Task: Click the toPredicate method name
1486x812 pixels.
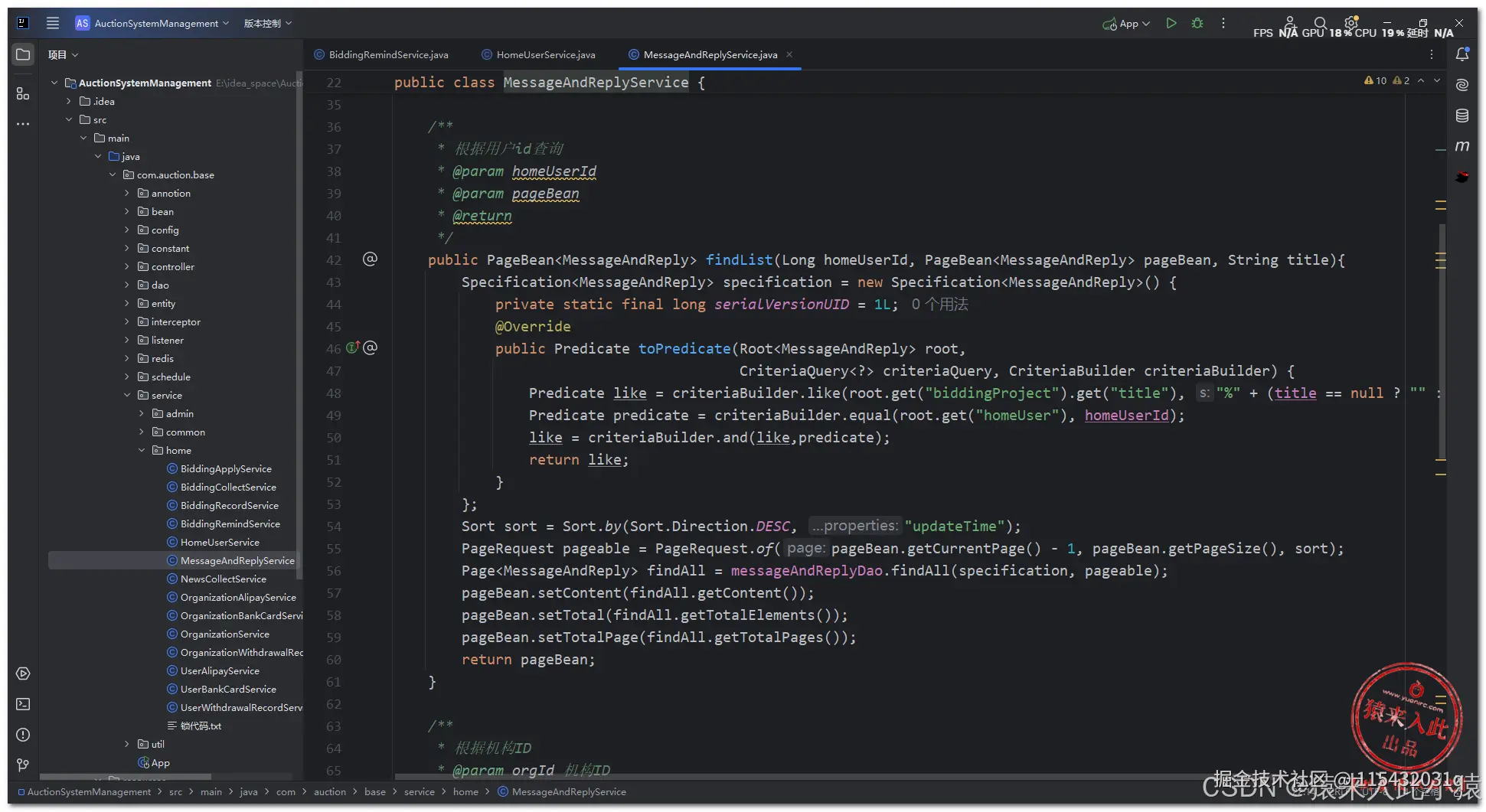Action: click(684, 348)
